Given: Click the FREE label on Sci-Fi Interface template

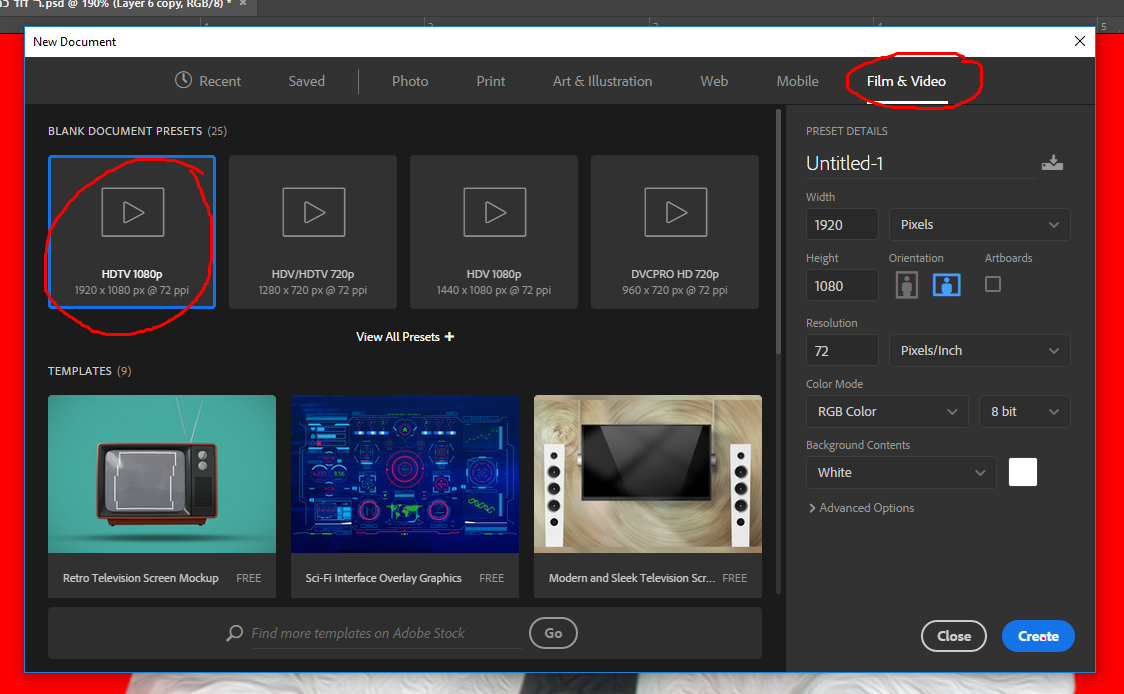Looking at the screenshot, I should point(492,578).
